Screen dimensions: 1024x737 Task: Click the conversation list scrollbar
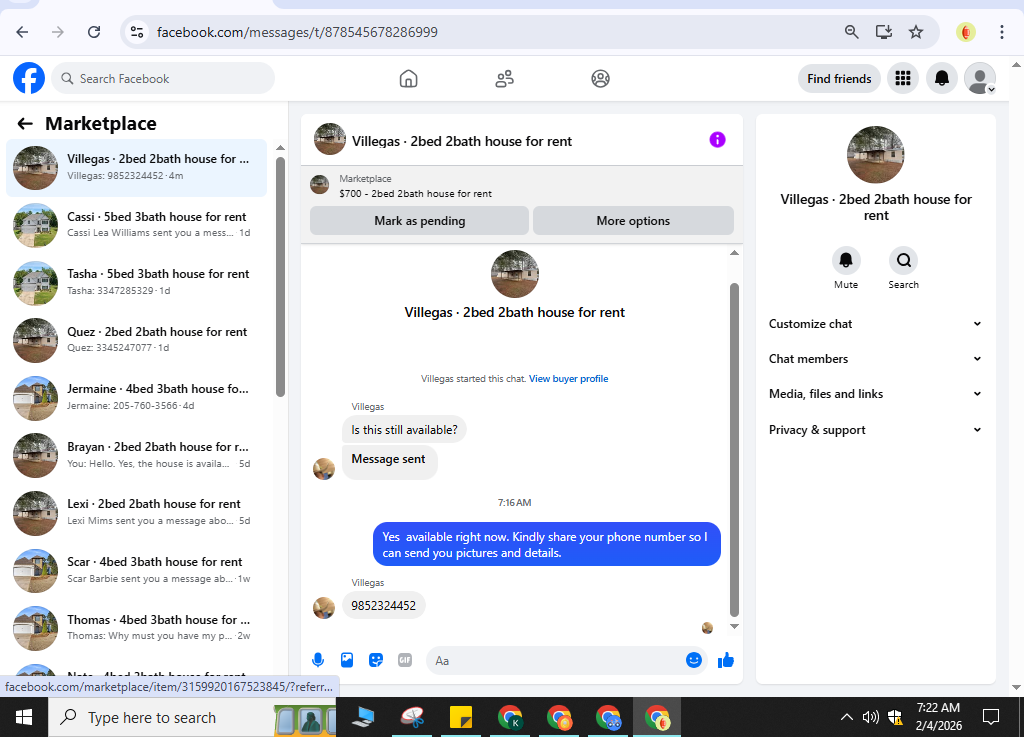point(280,276)
